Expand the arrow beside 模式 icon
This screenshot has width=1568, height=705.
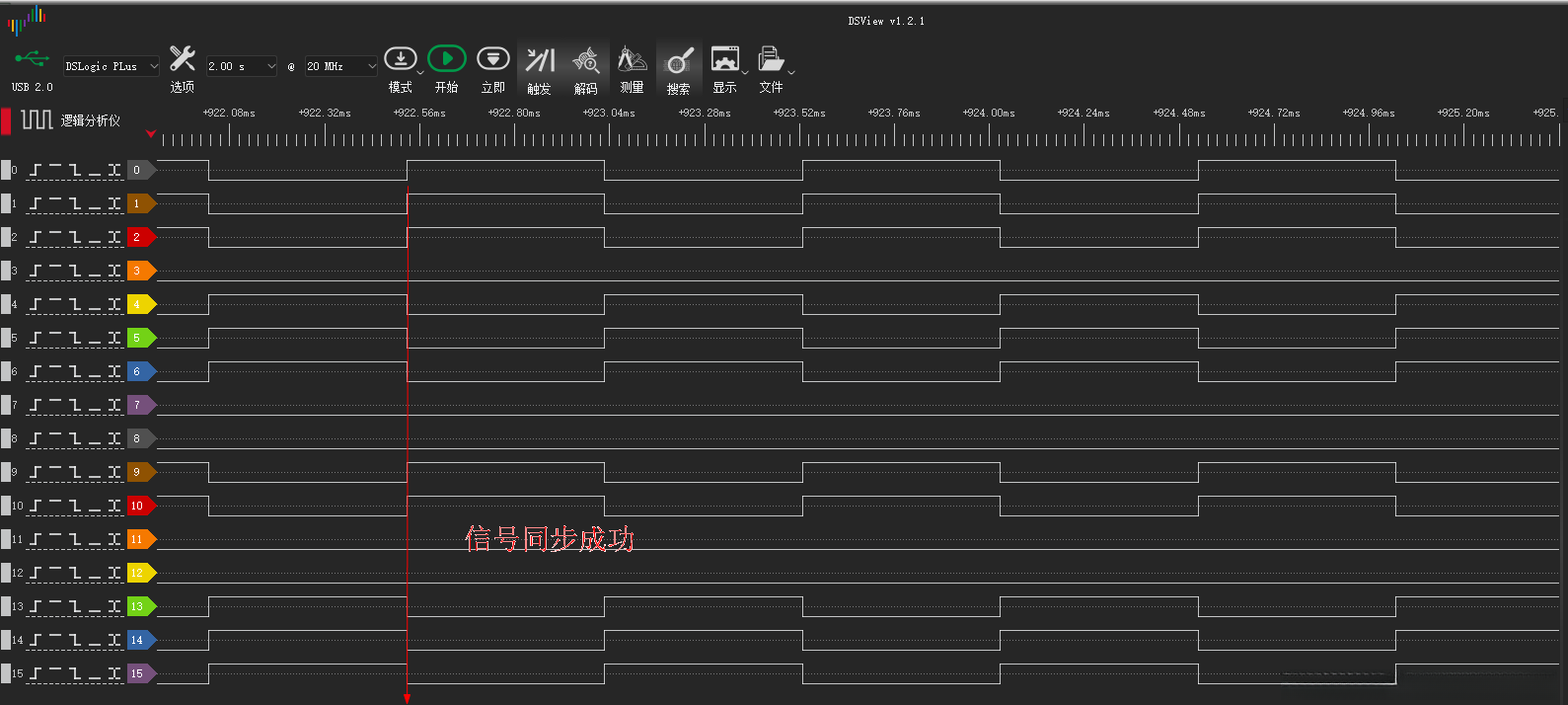(x=420, y=72)
